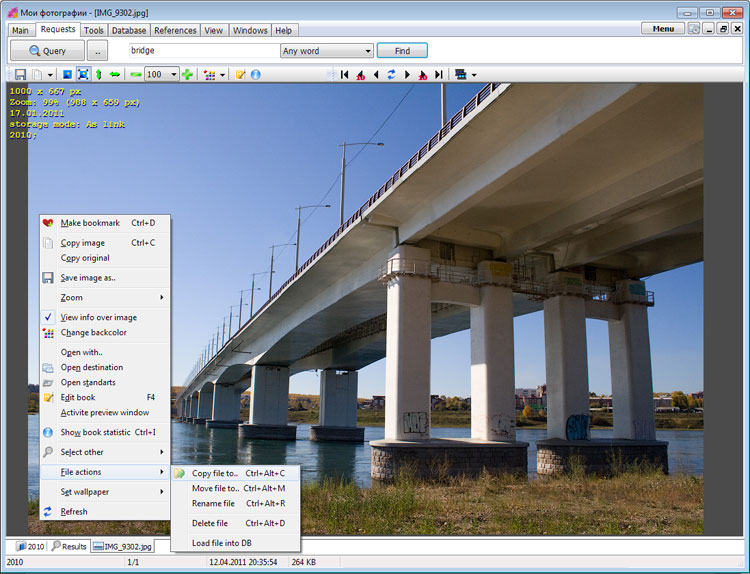Choose Activite preview window entry
The image size is (750, 574).
[105, 412]
